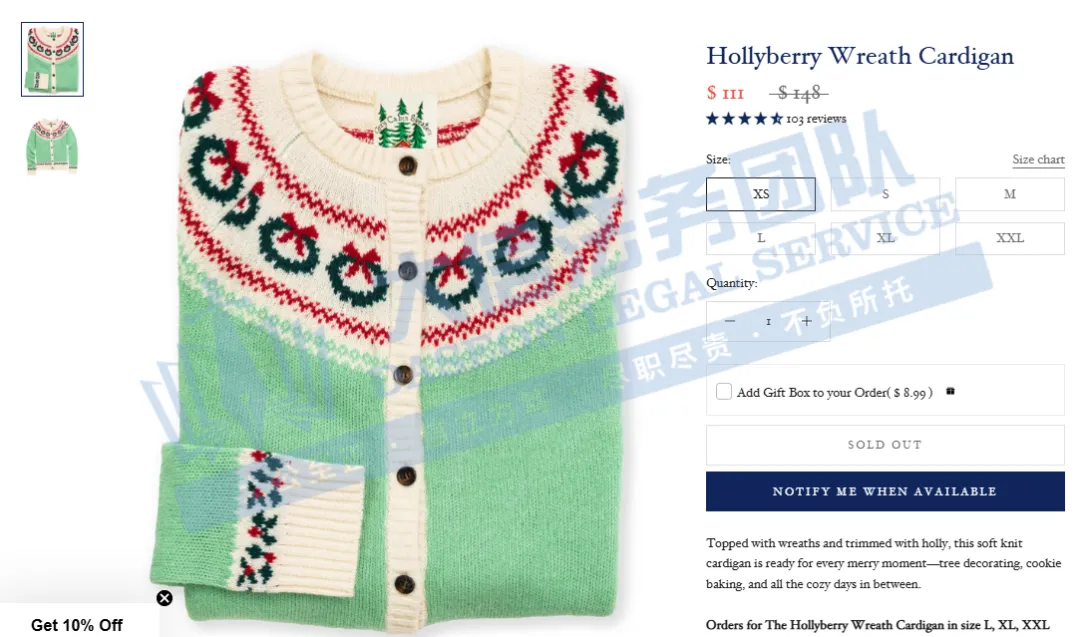The height and width of the screenshot is (637, 1080).
Task: Select size XL
Action: 885,238
